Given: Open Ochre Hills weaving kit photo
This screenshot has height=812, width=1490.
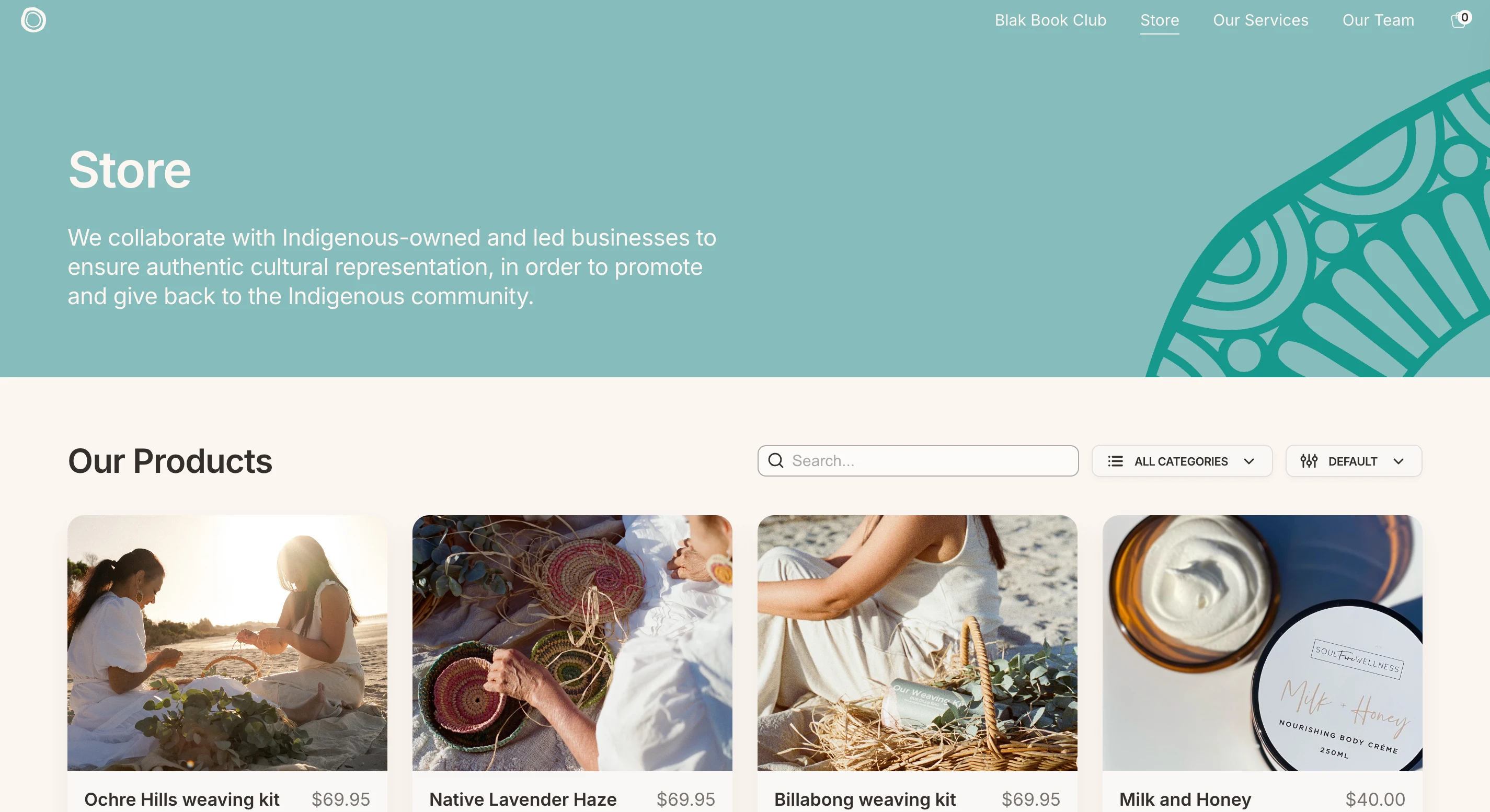Looking at the screenshot, I should [x=227, y=643].
